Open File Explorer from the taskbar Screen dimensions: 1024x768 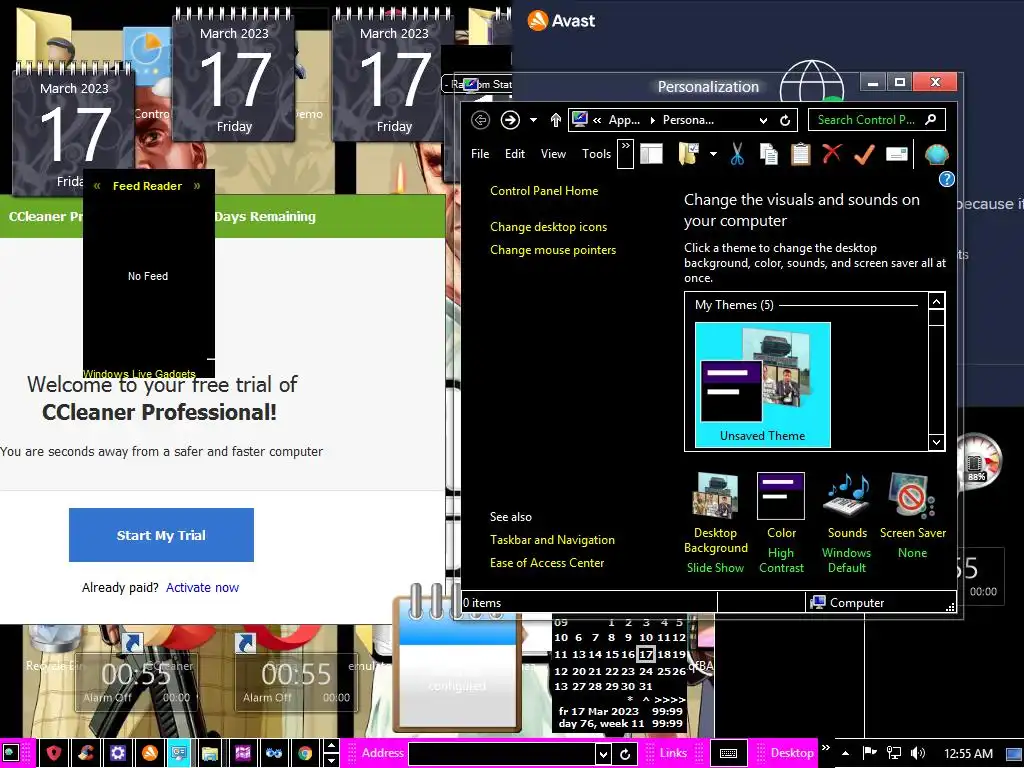tap(210, 753)
